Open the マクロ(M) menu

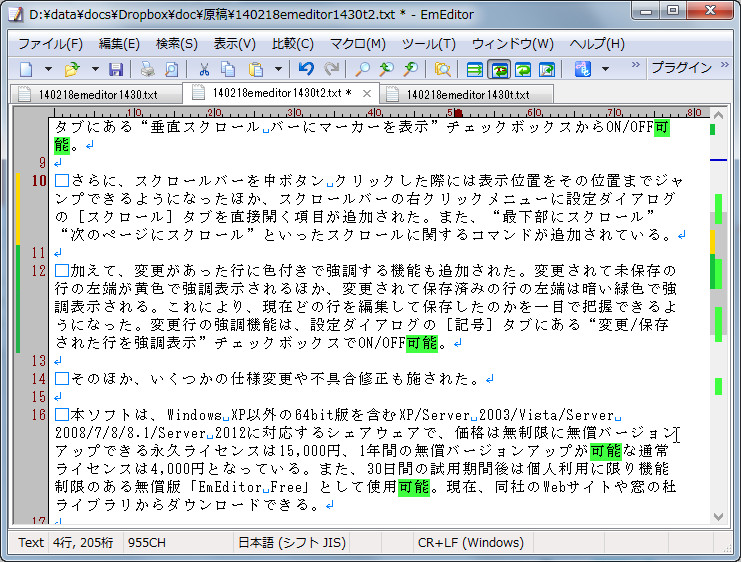pyautogui.click(x=358, y=44)
